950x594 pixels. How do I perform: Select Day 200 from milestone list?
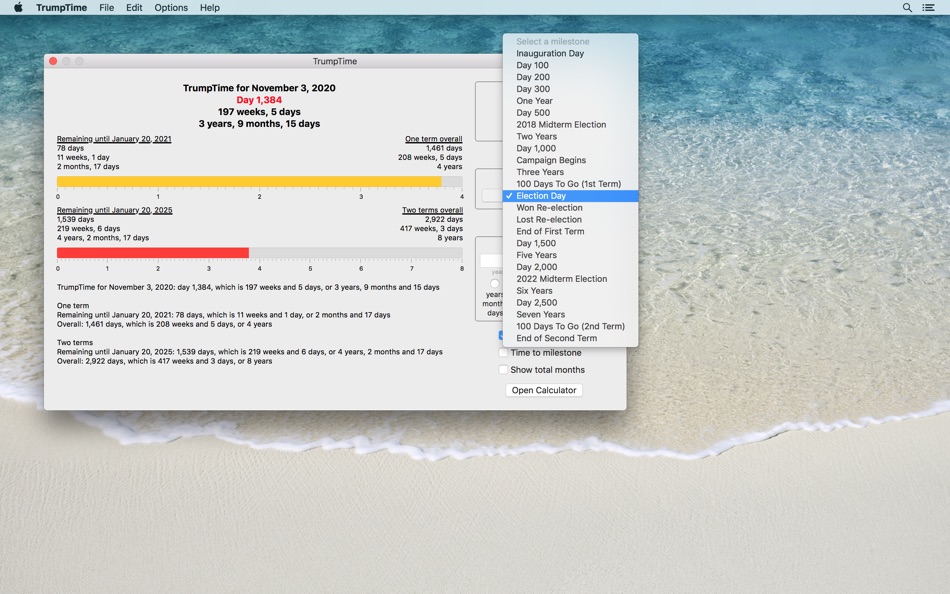pyautogui.click(x=570, y=77)
